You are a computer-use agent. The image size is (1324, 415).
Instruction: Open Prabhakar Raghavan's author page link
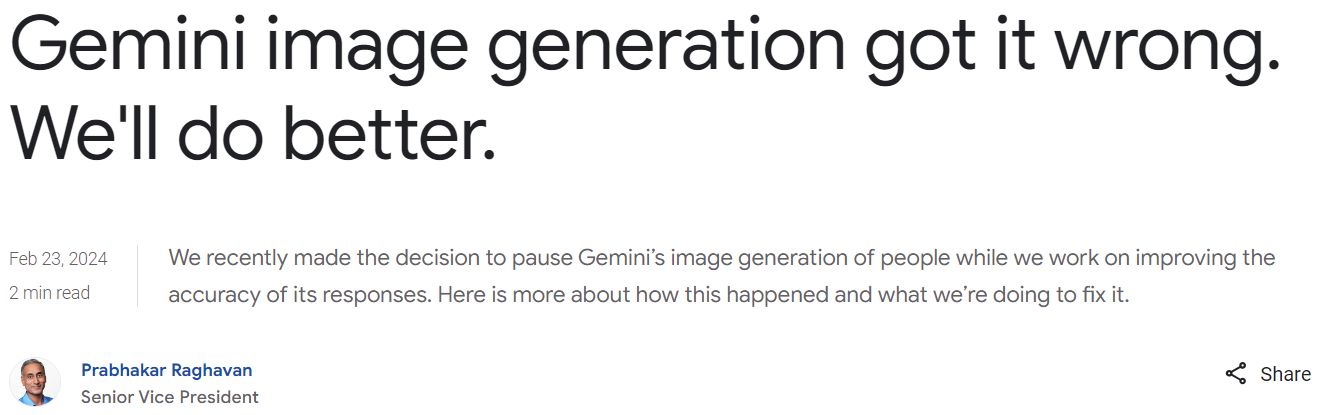click(x=166, y=370)
